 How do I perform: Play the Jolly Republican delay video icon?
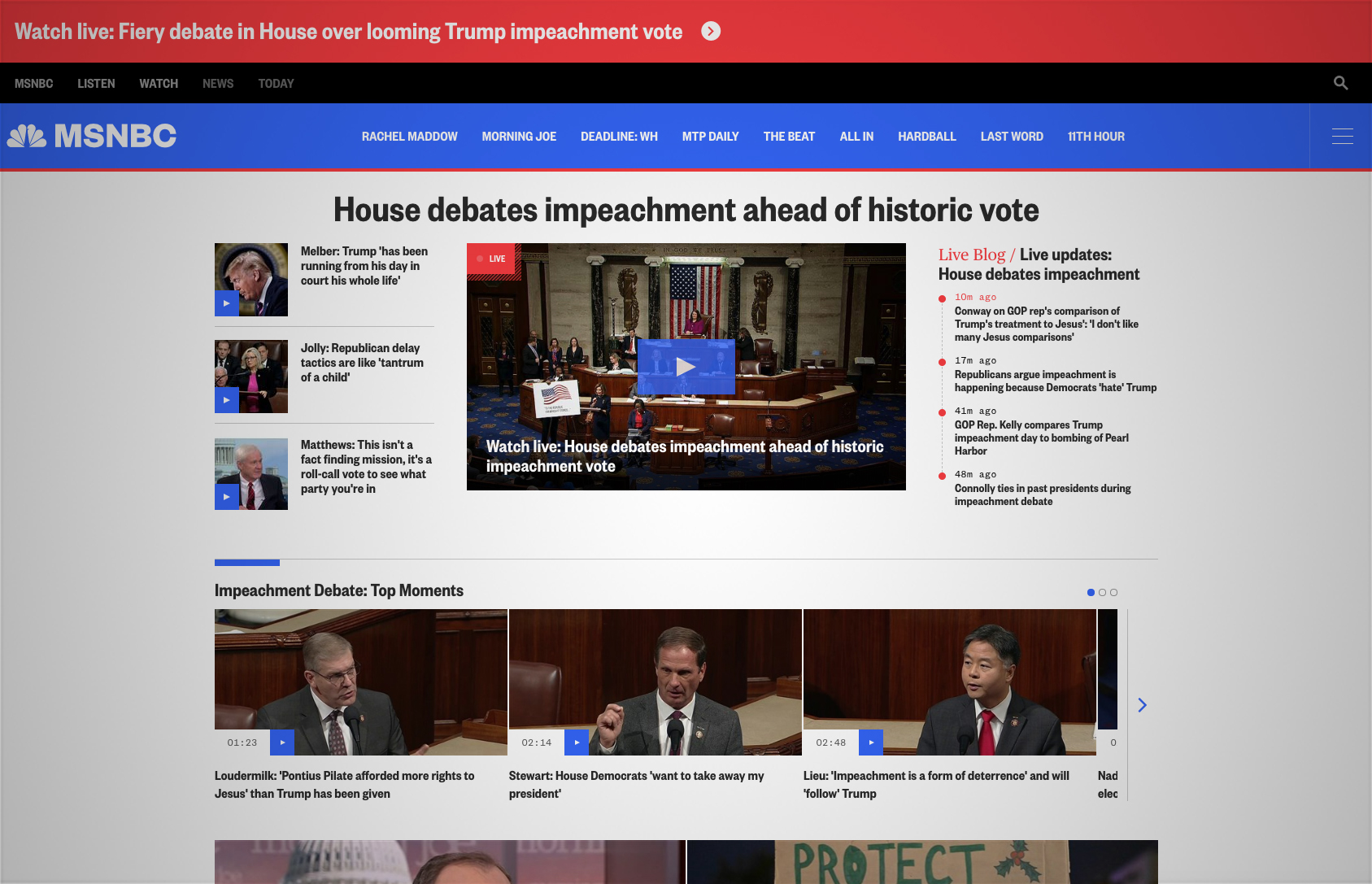coord(227,400)
